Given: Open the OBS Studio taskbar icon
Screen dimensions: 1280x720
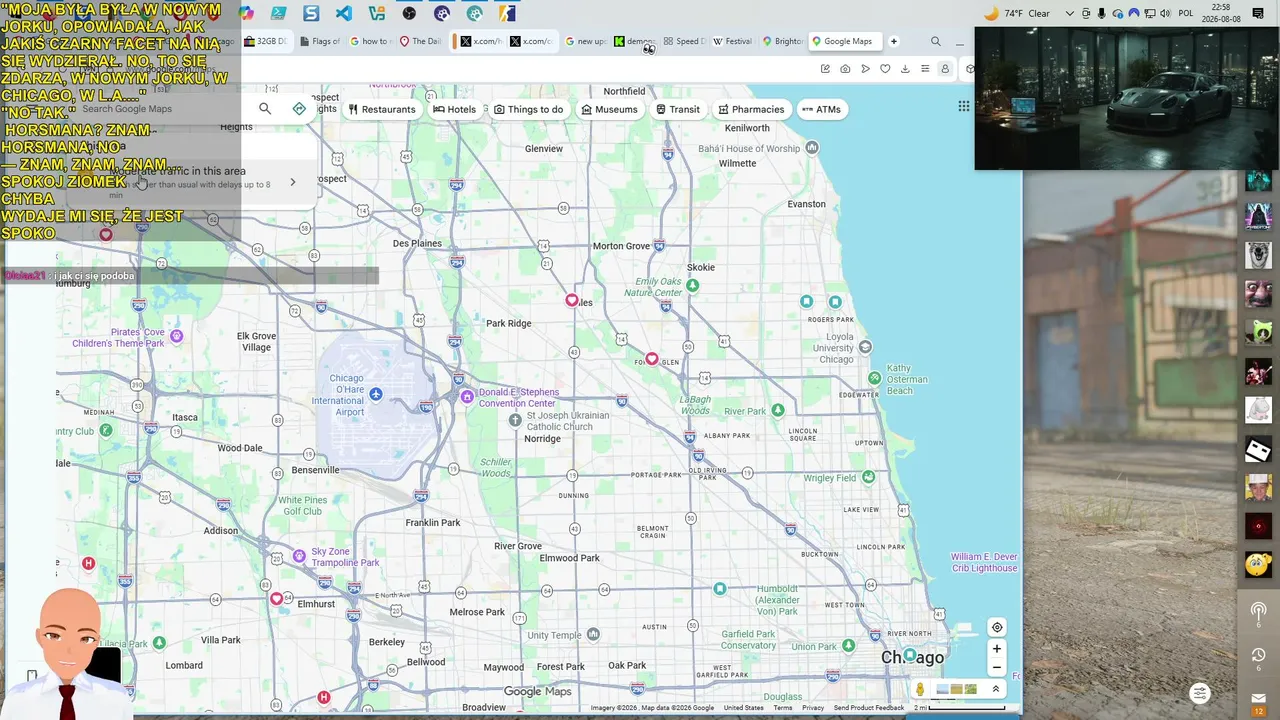Looking at the screenshot, I should [x=409, y=14].
